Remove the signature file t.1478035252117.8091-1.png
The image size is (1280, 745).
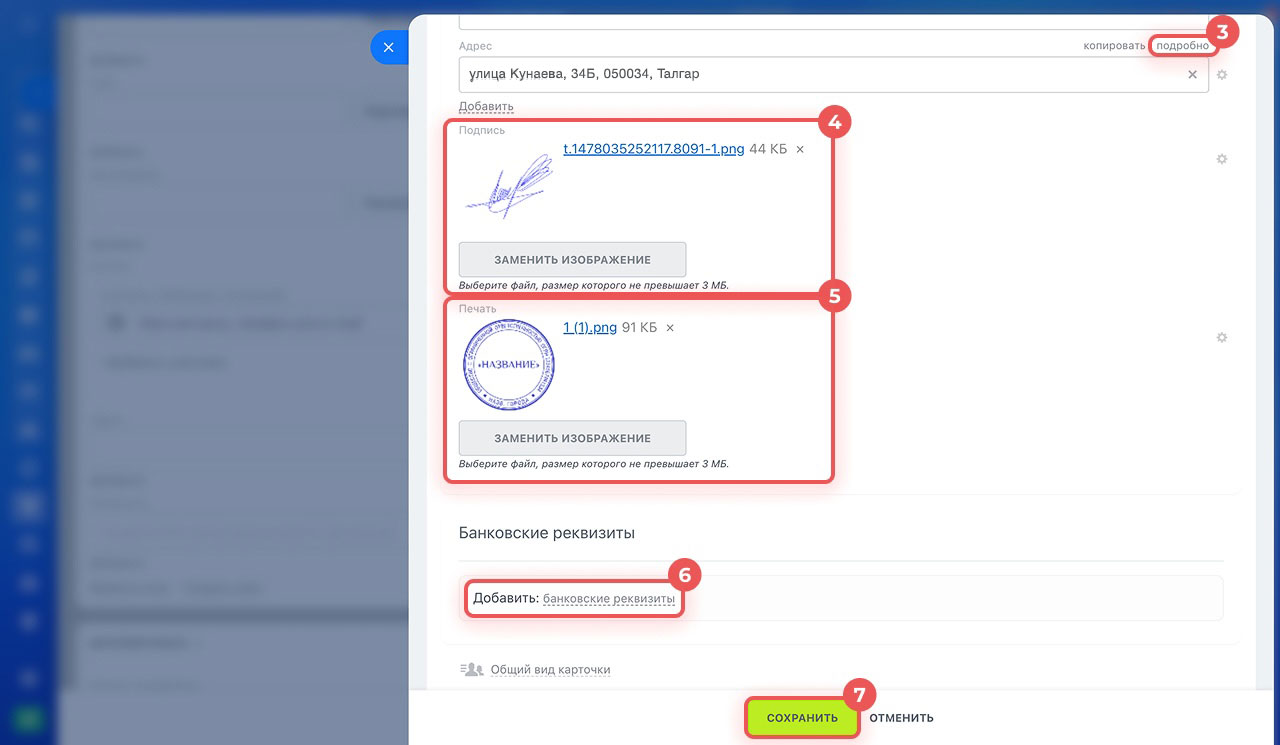pyautogui.click(x=800, y=150)
